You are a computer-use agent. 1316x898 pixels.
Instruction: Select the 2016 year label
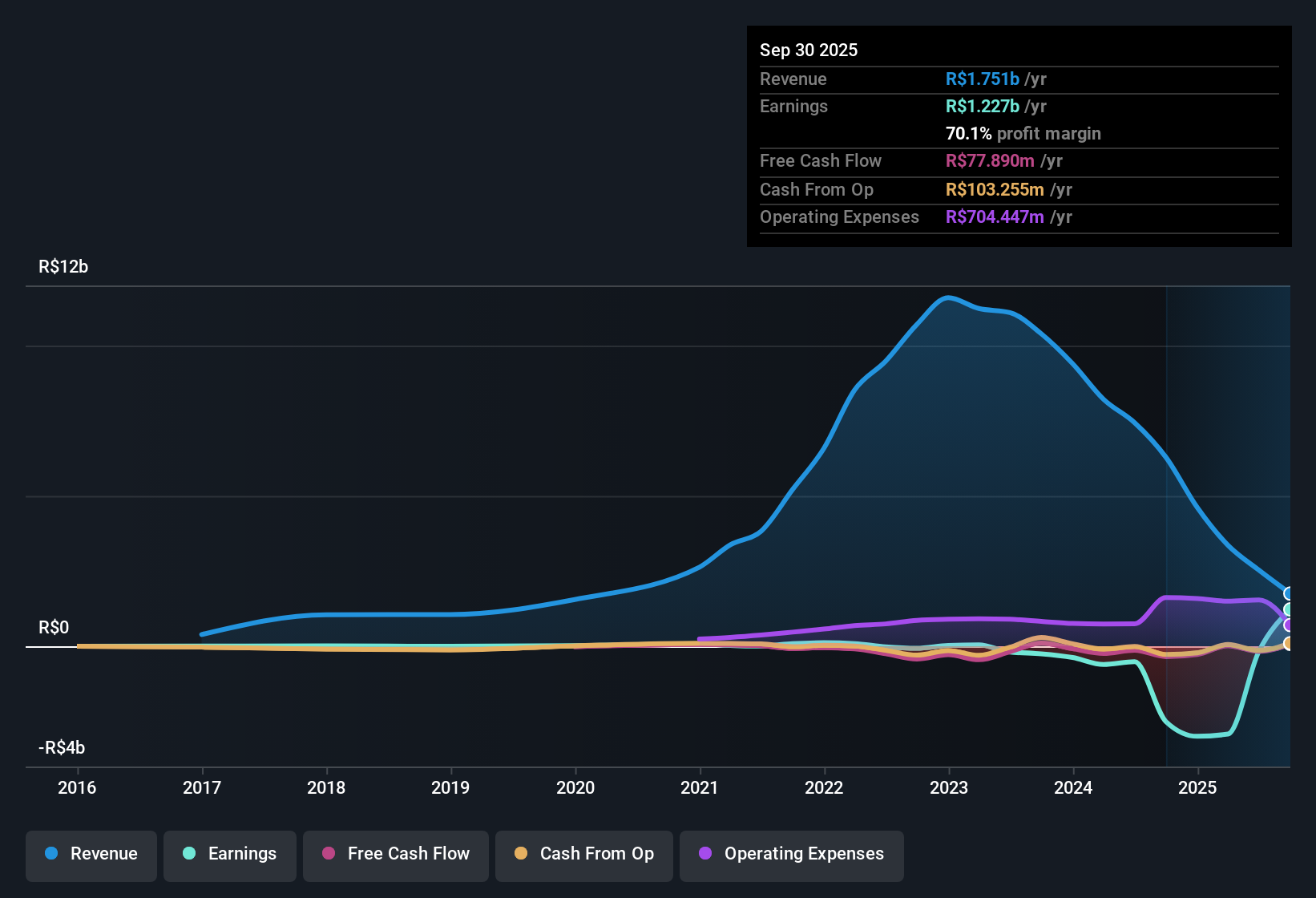(77, 788)
